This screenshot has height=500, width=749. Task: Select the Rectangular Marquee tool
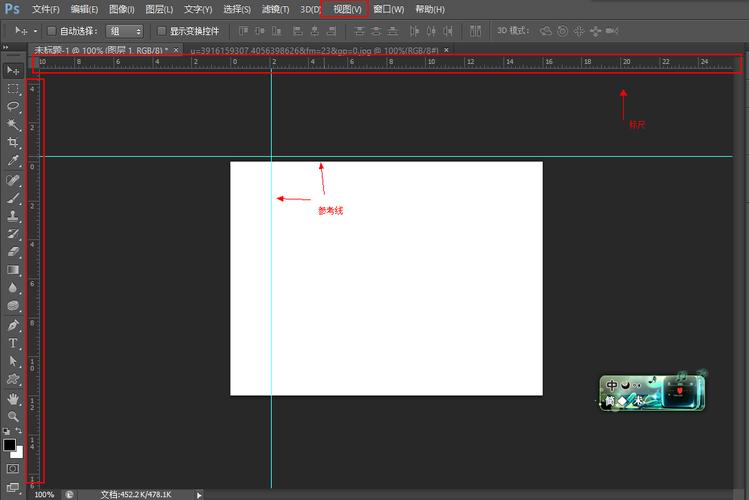coord(13,89)
